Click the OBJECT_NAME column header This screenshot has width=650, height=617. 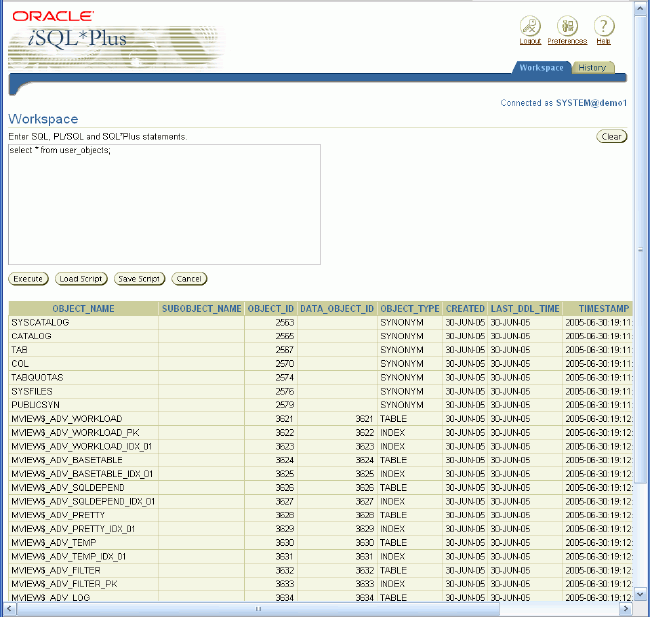click(x=83, y=309)
